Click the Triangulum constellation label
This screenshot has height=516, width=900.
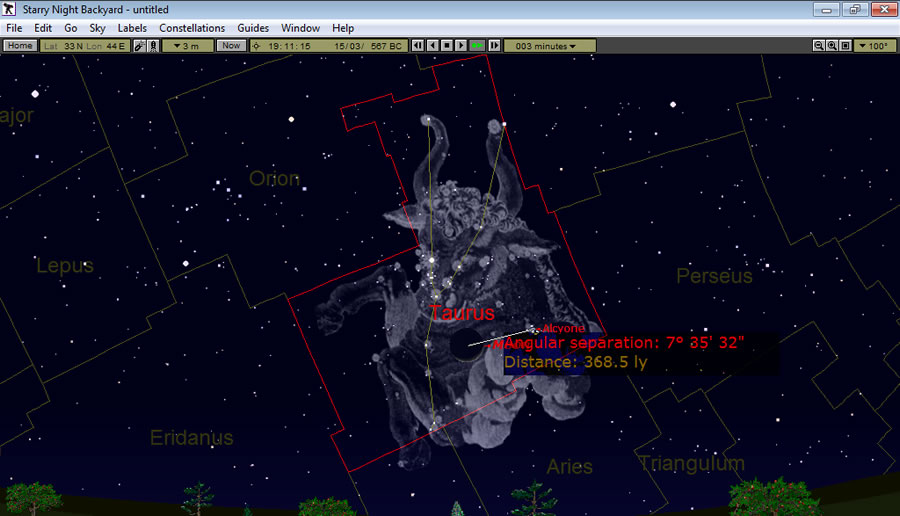[x=692, y=463]
